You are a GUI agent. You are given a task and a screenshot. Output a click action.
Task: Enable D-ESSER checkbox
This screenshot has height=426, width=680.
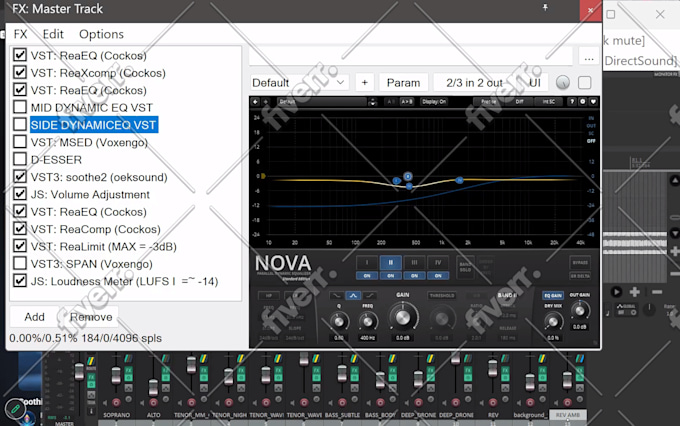20,159
